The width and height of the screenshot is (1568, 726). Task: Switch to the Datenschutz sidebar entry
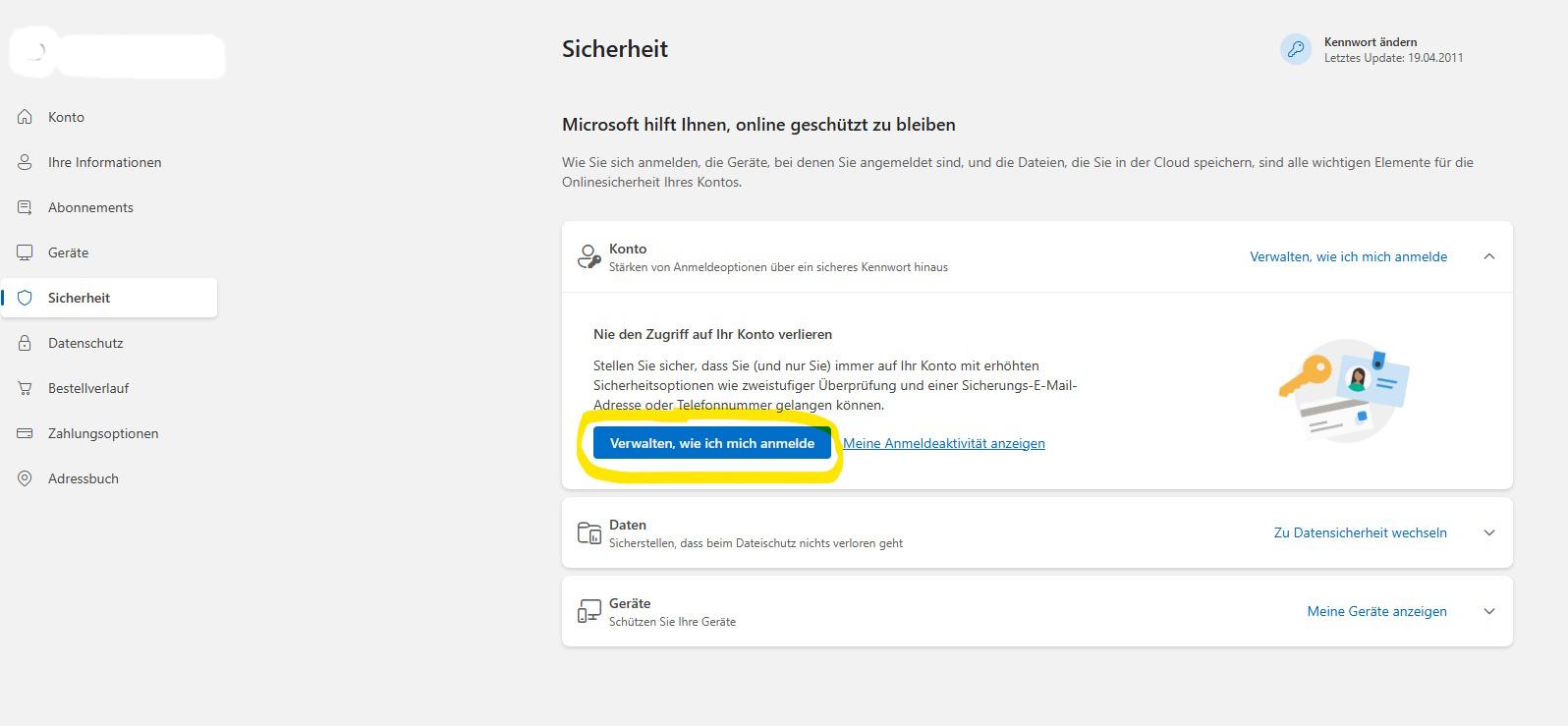85,342
